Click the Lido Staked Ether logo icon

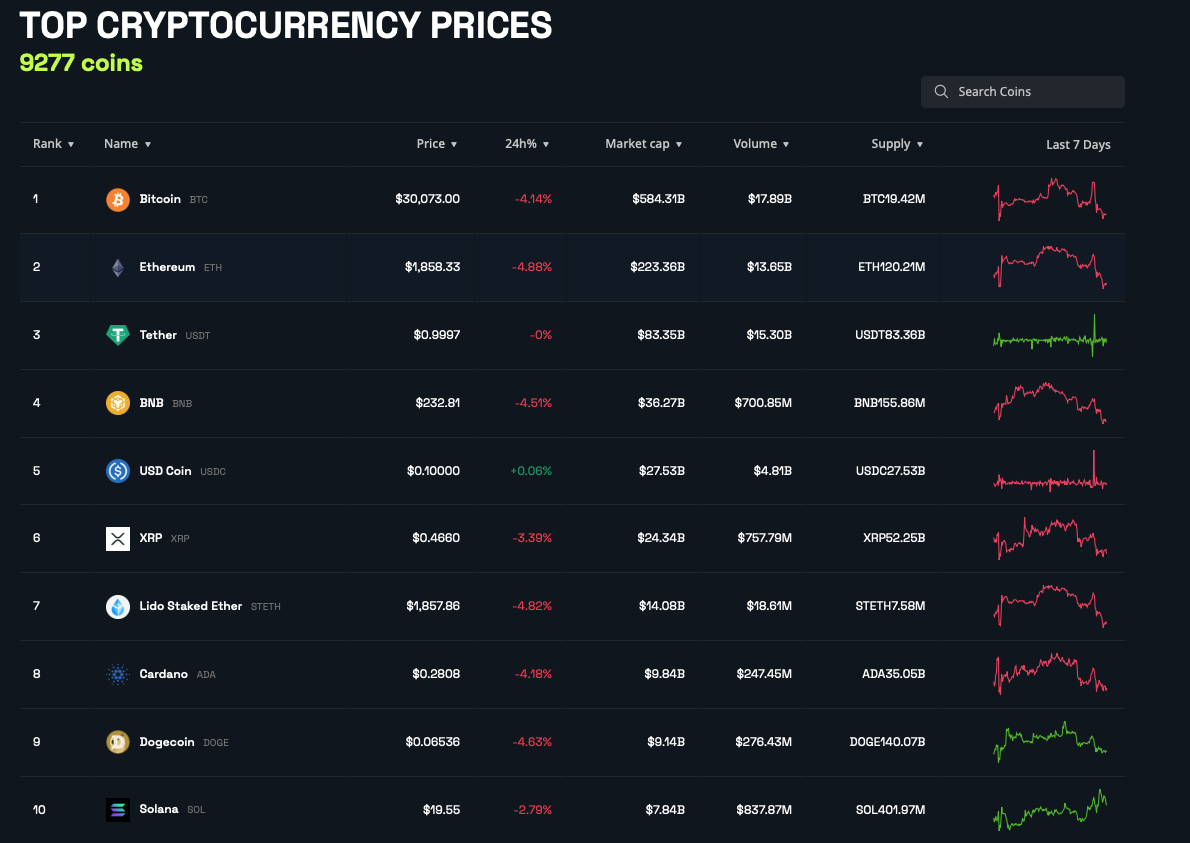[x=118, y=606]
